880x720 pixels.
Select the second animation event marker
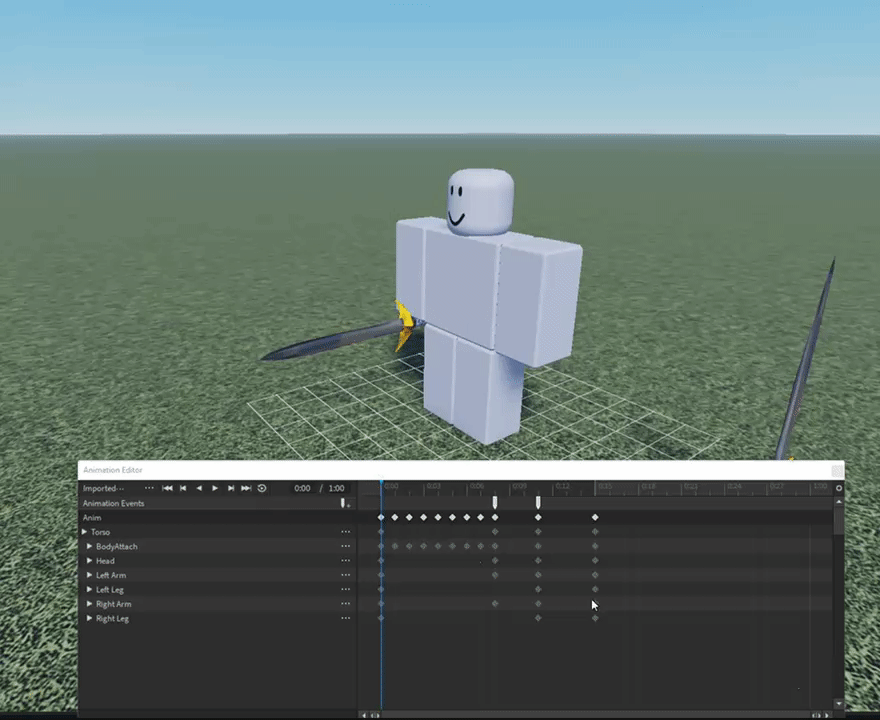538,502
